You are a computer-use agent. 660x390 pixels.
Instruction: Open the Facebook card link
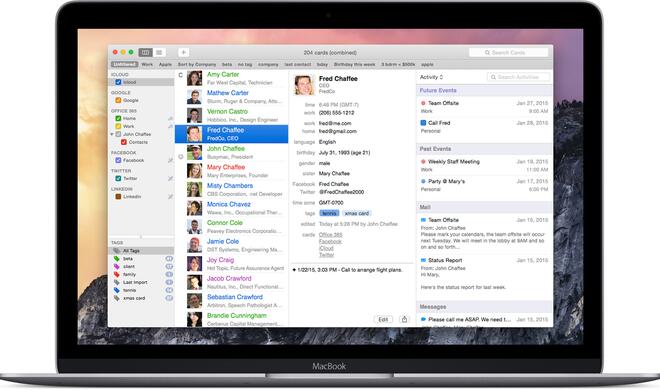[330, 241]
